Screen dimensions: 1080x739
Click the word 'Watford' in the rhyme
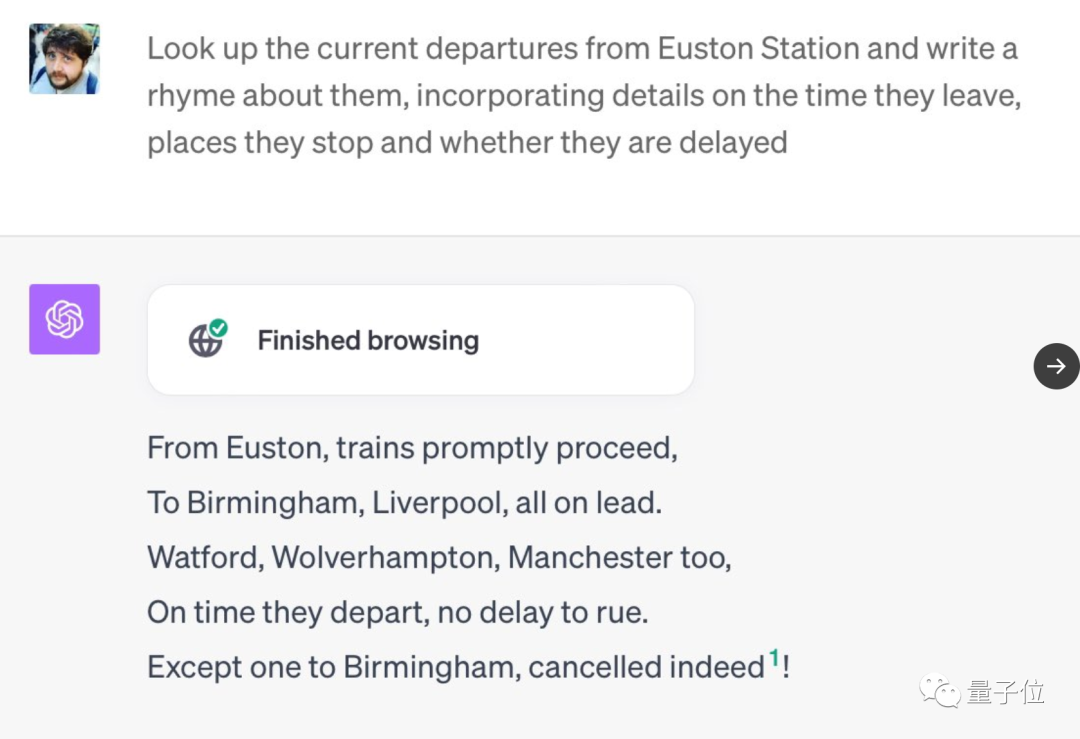coord(206,557)
